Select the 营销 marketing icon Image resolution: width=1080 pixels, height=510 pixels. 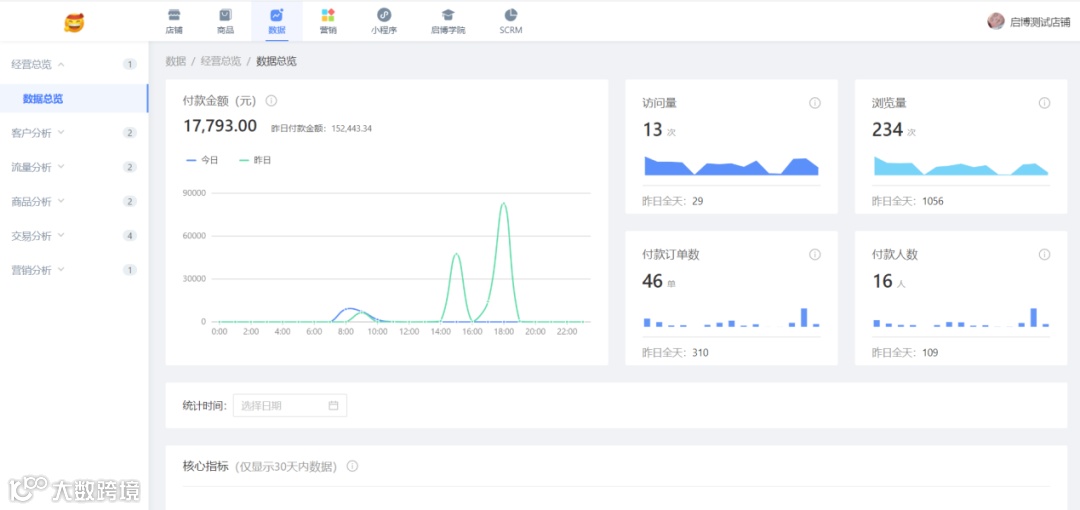[x=328, y=14]
